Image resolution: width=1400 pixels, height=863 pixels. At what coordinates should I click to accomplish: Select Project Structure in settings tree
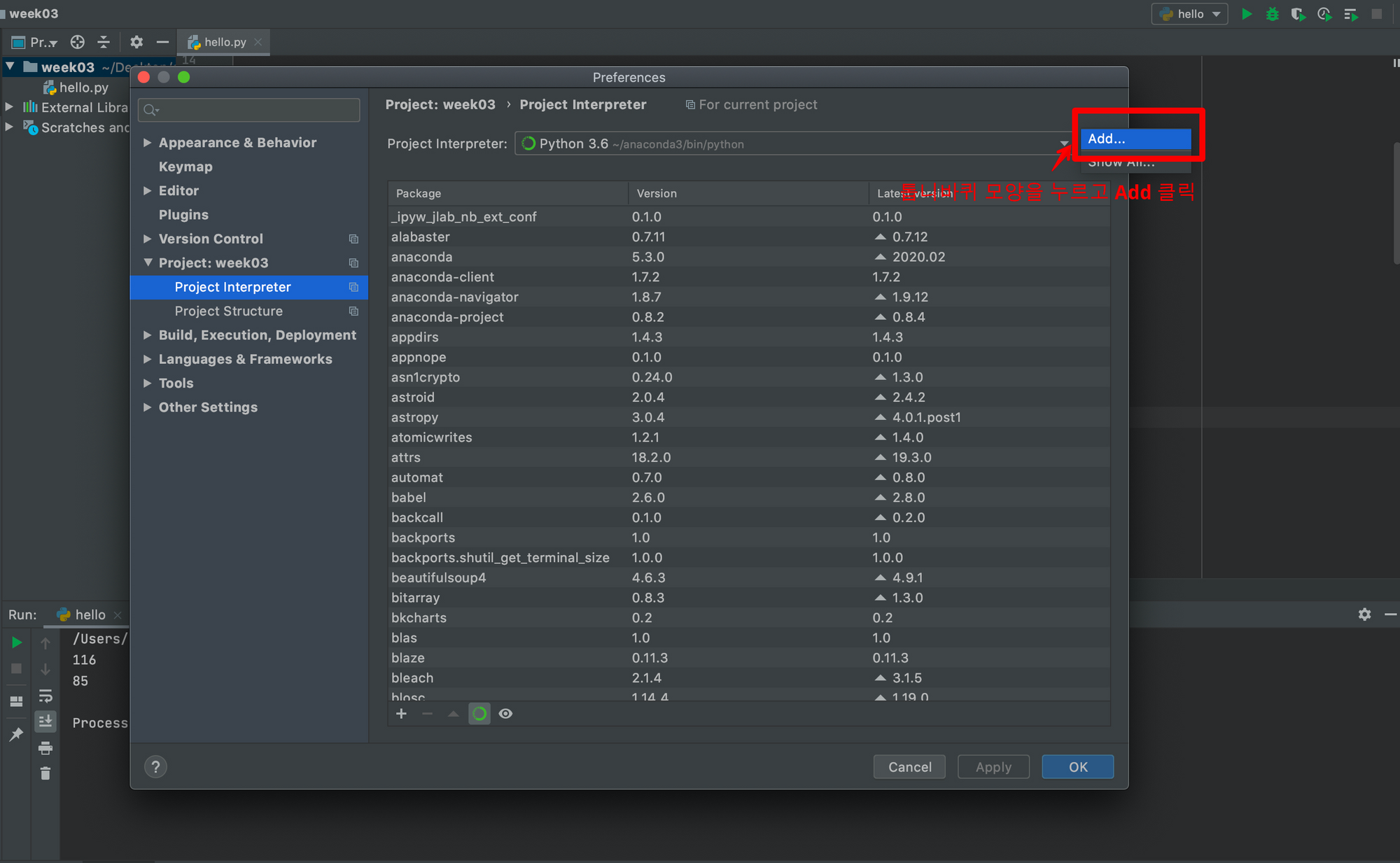click(x=228, y=311)
